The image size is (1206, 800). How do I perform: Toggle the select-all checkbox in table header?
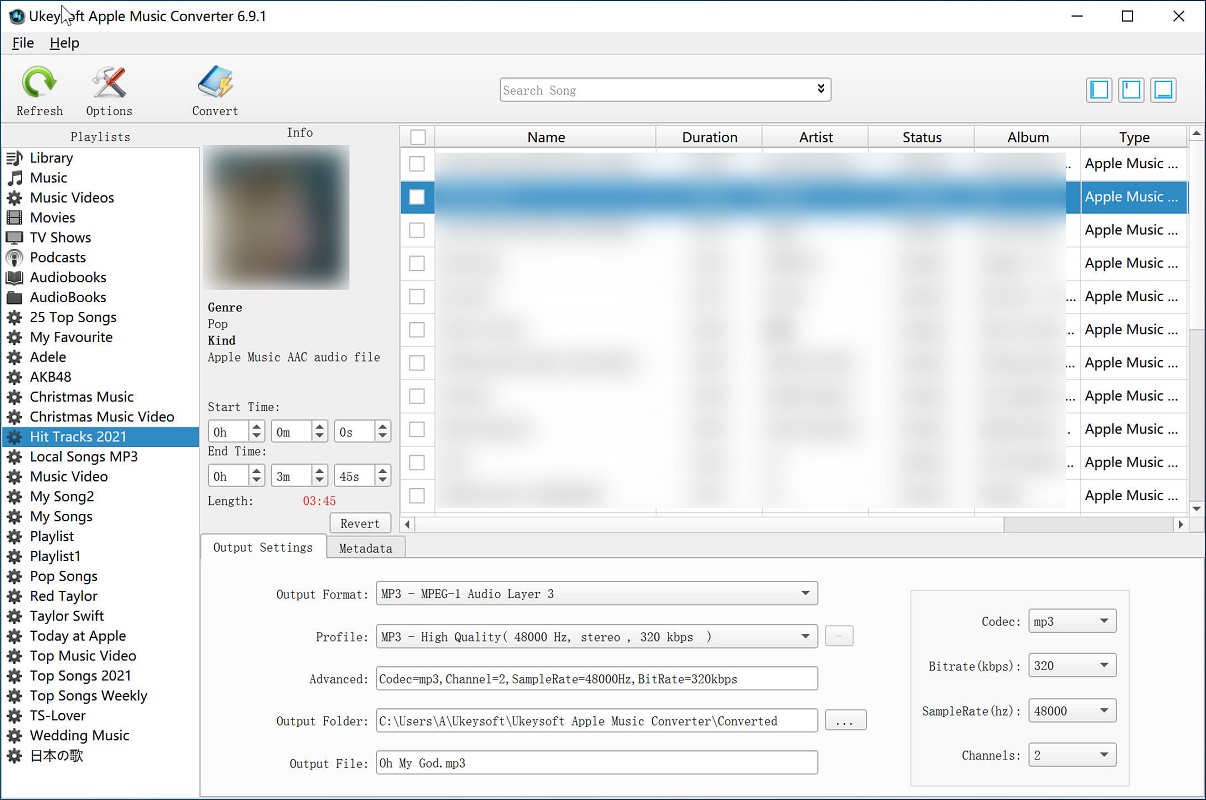[418, 137]
